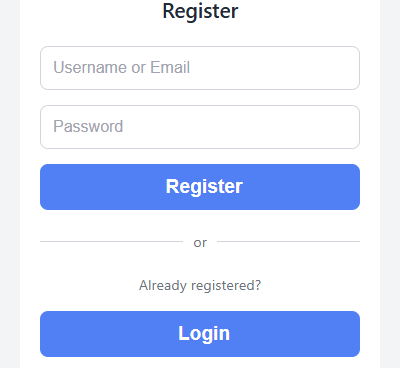Place cursor in the Username or Email placeholder
400x368 pixels.
[122, 67]
